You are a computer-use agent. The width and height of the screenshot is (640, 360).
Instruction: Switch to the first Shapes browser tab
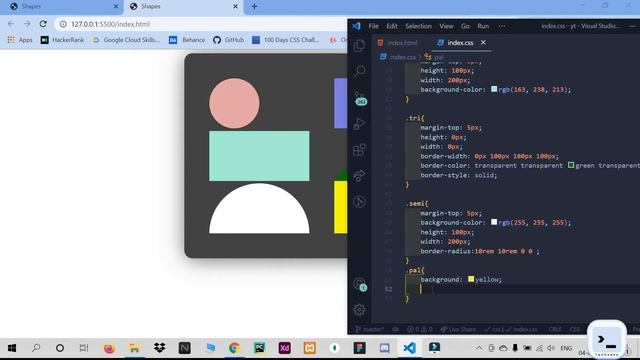[x=61, y=7]
